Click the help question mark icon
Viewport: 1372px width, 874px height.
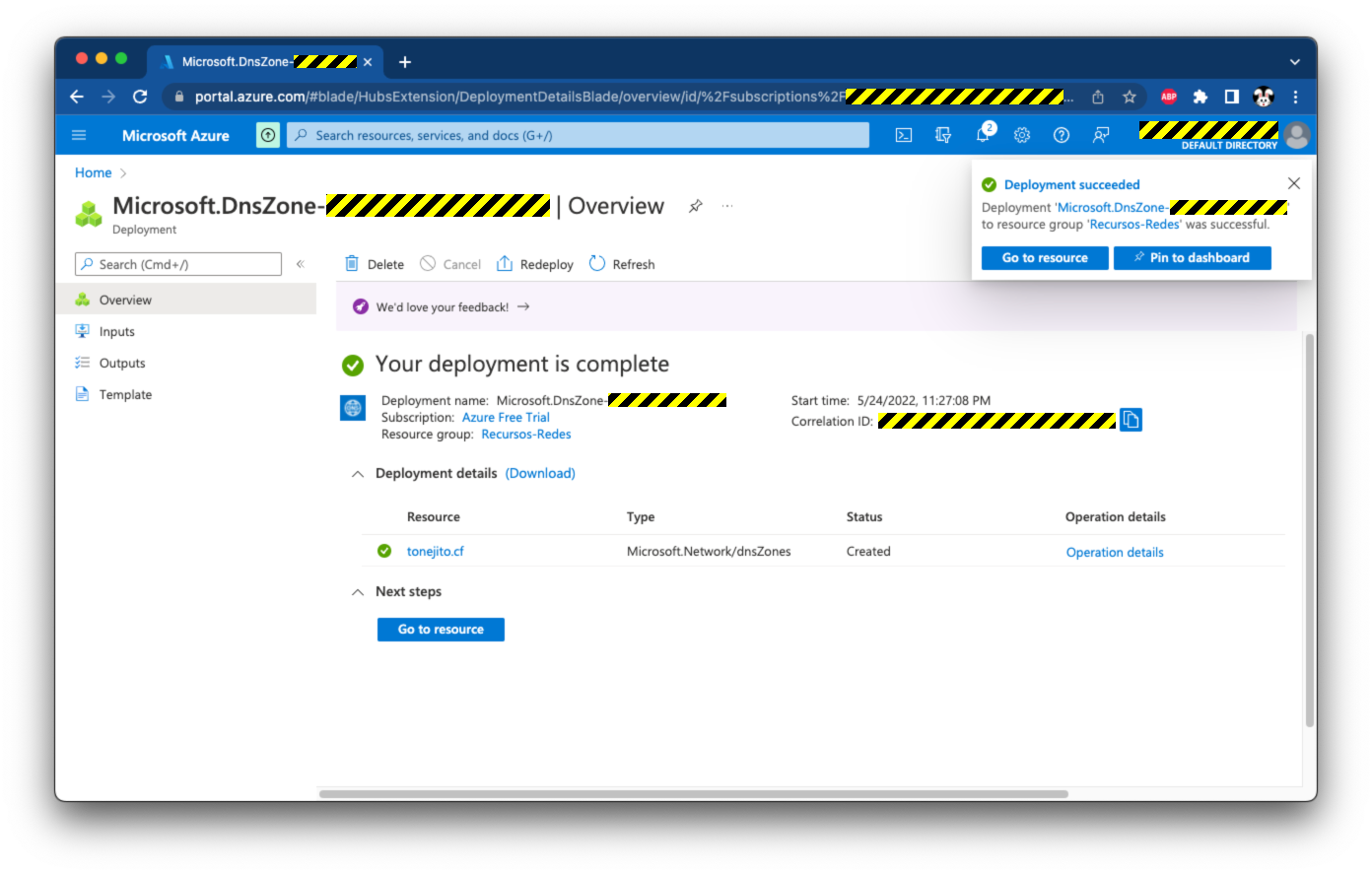tap(1062, 136)
